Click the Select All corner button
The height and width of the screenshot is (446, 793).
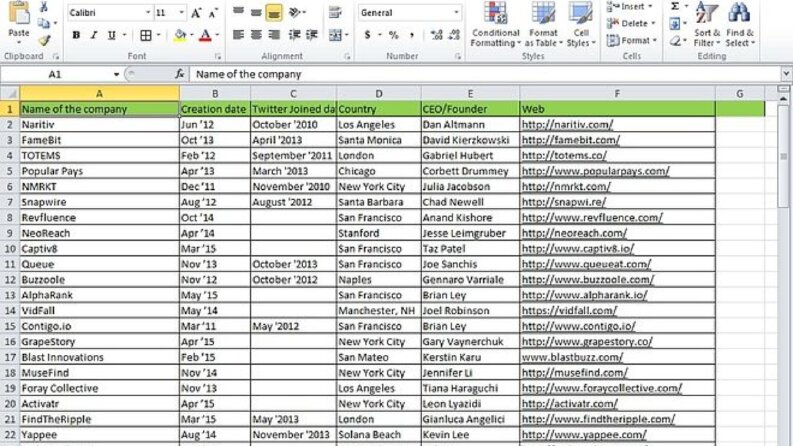point(10,94)
